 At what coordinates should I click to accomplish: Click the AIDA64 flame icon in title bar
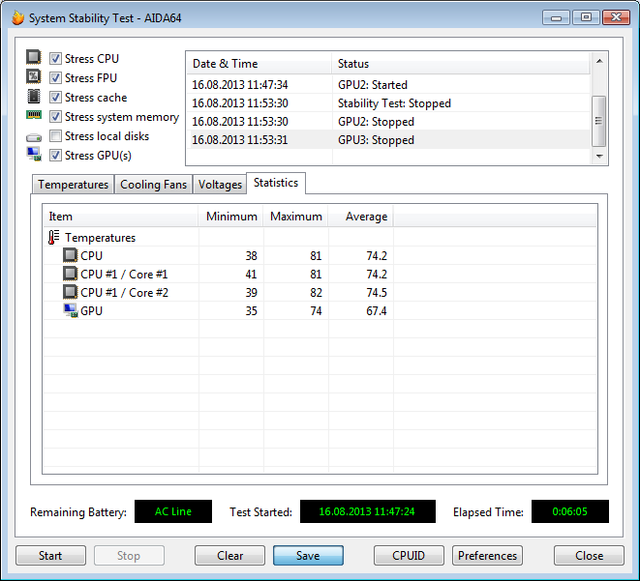(17, 18)
